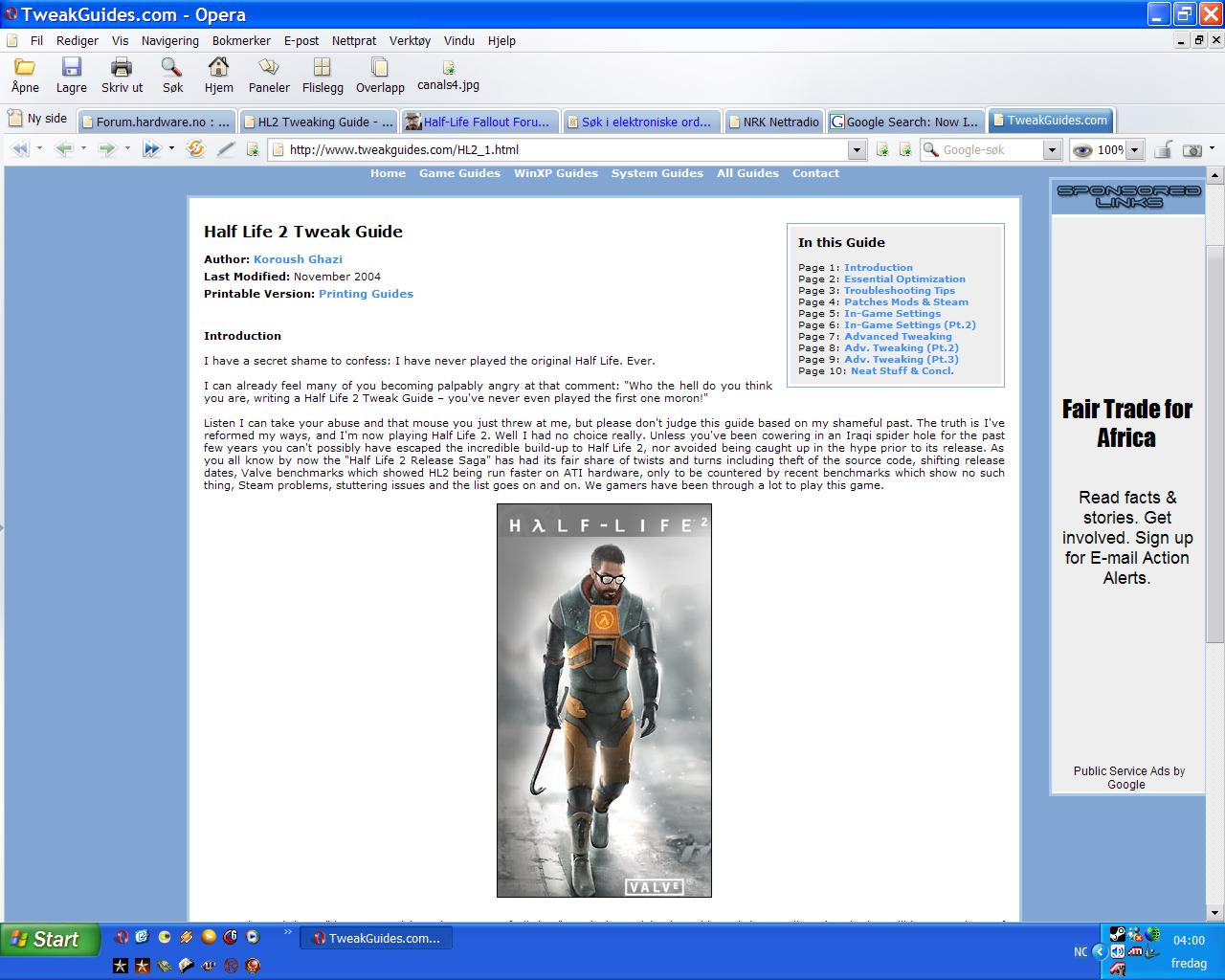Expand the camera button dropdown arrow
Screen dimensions: 1225x980
pos(1212,148)
